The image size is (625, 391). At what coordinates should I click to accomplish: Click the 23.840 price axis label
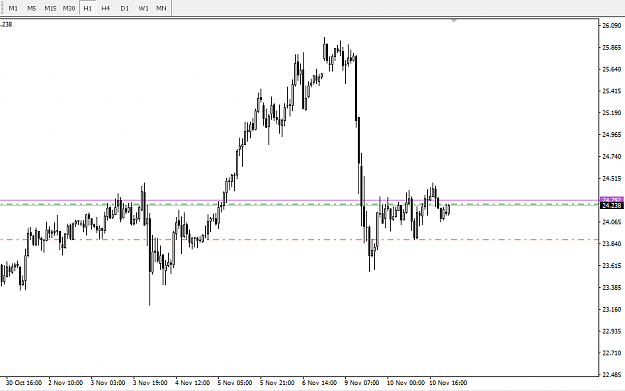pos(611,244)
